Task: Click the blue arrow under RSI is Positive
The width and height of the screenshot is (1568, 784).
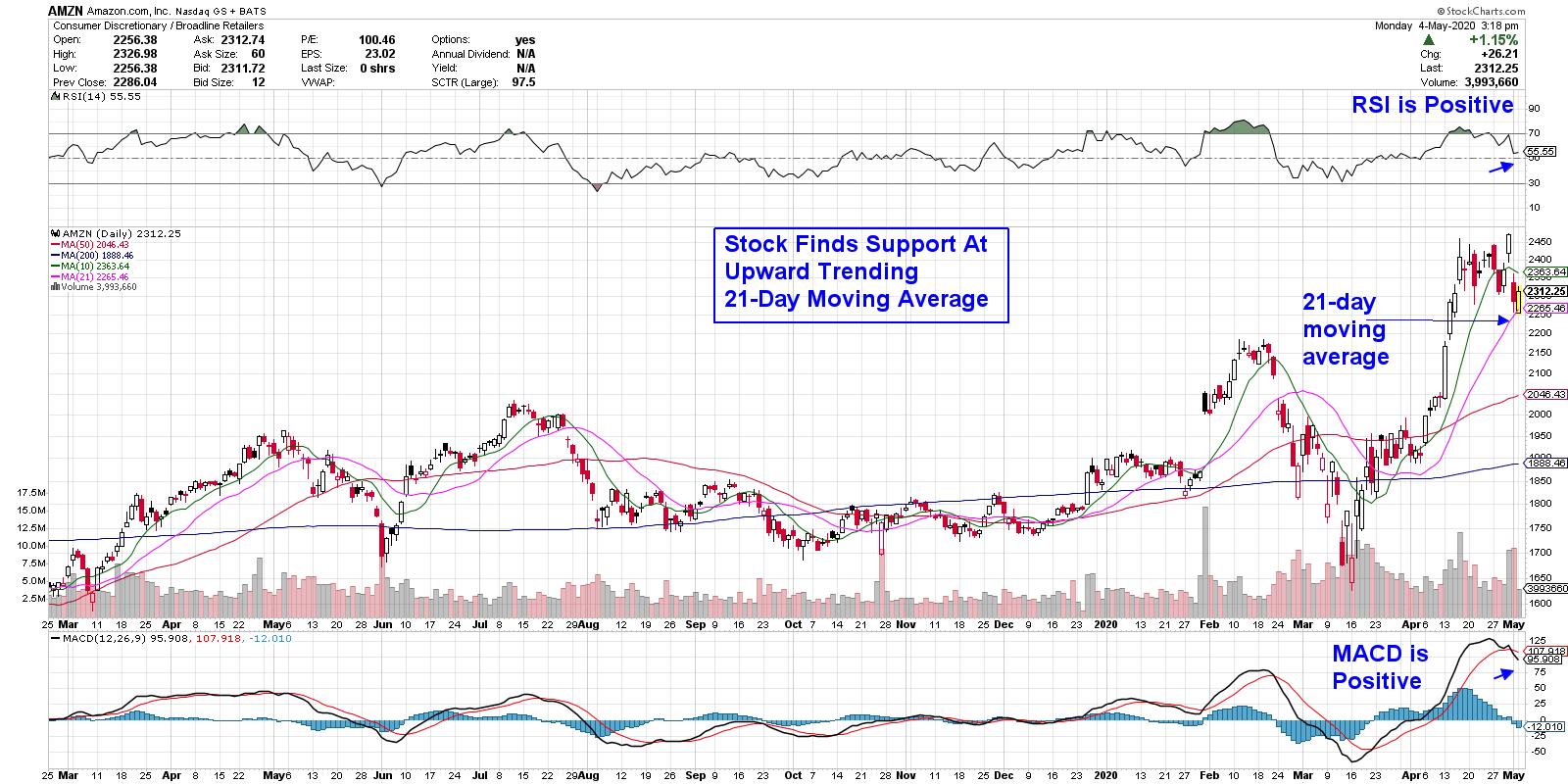Action: tap(1500, 167)
